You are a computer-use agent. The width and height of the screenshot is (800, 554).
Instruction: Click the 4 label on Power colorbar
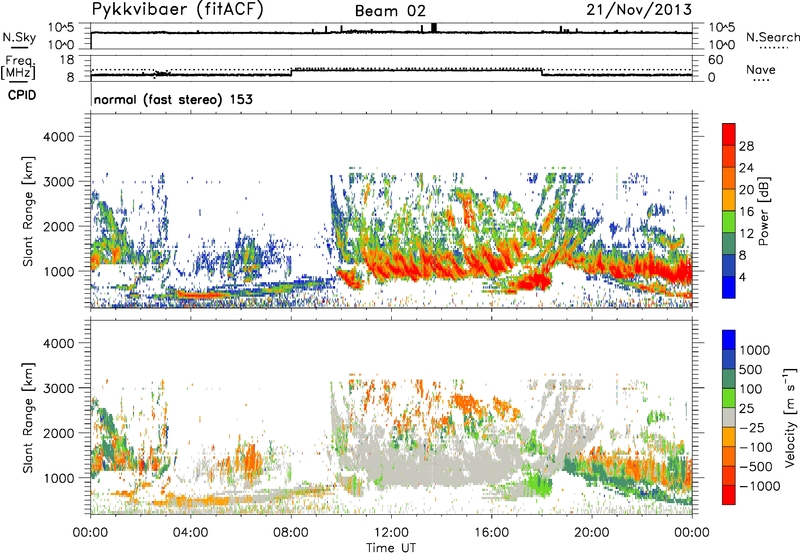point(742,277)
